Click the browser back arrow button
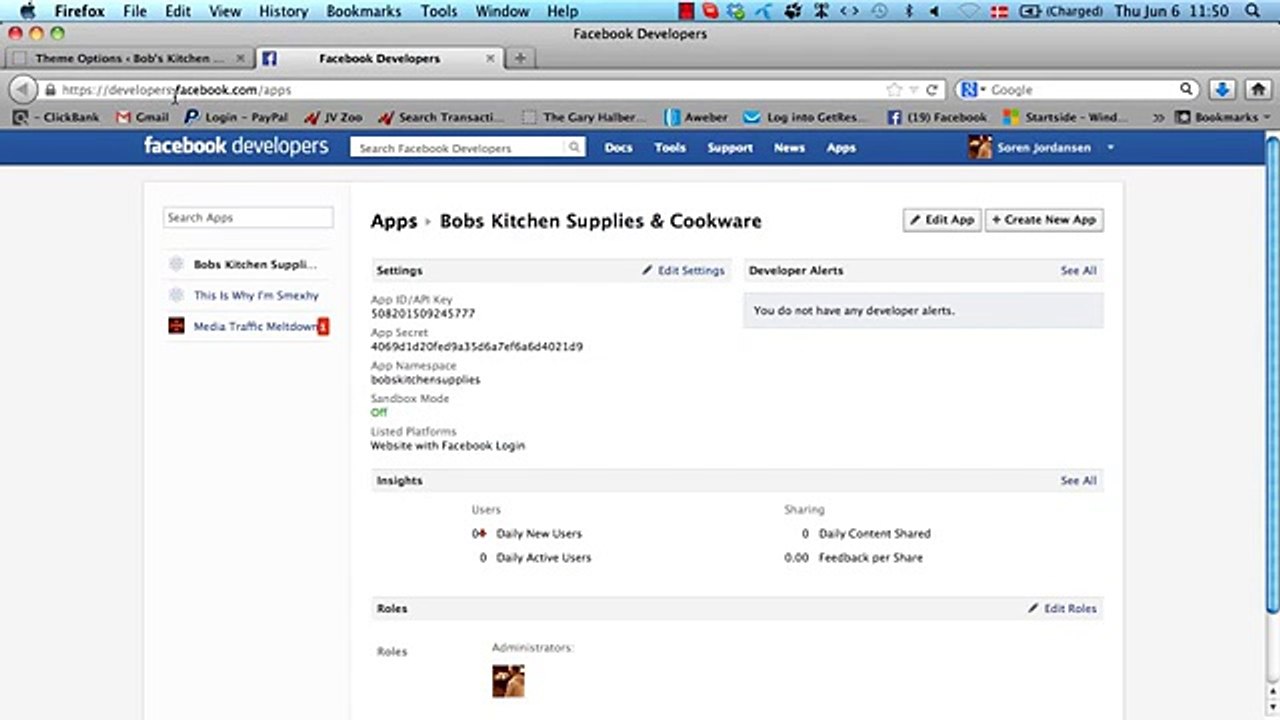Image resolution: width=1280 pixels, height=720 pixels. (22, 89)
